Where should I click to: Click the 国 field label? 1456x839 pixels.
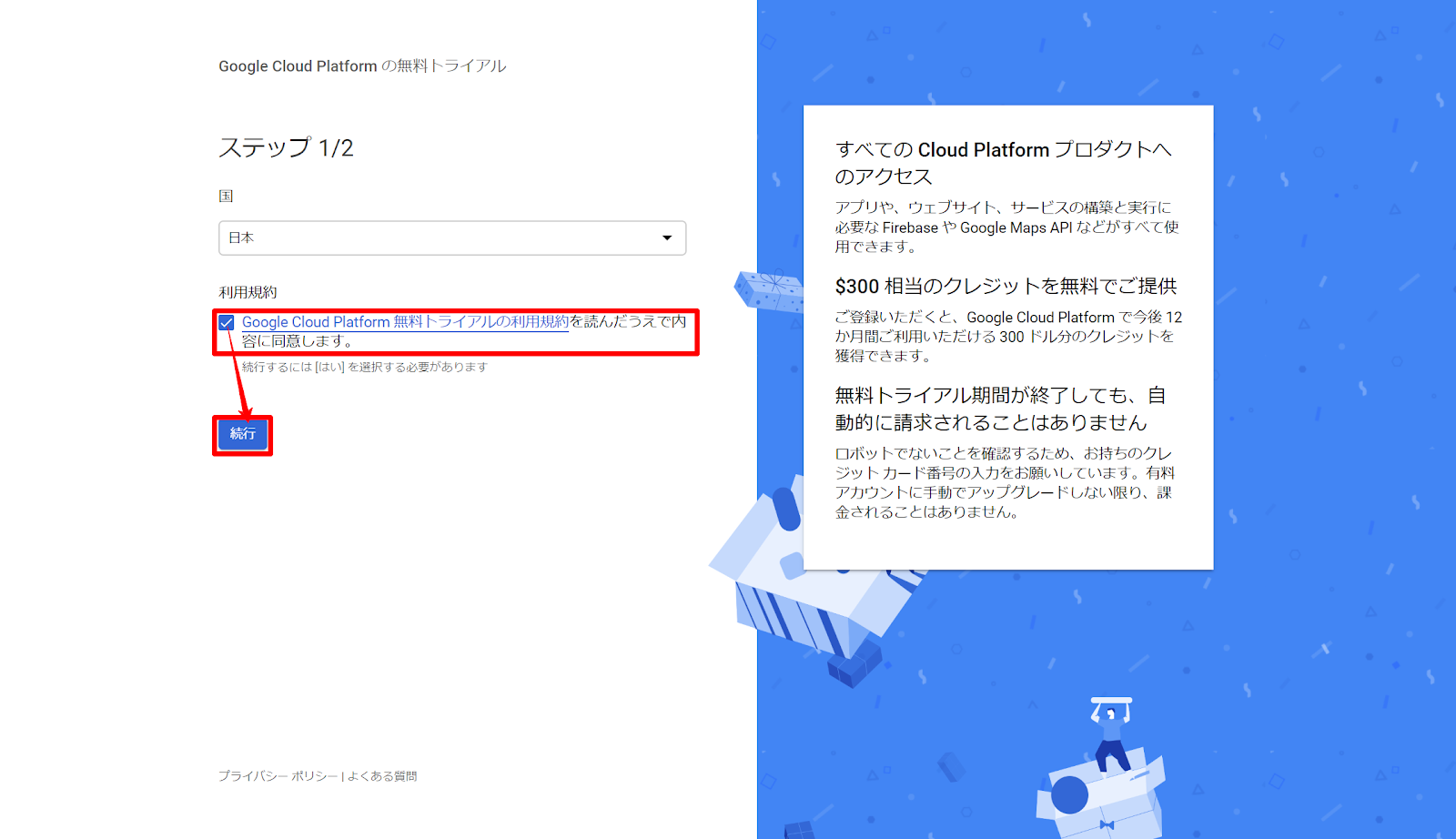click(226, 196)
